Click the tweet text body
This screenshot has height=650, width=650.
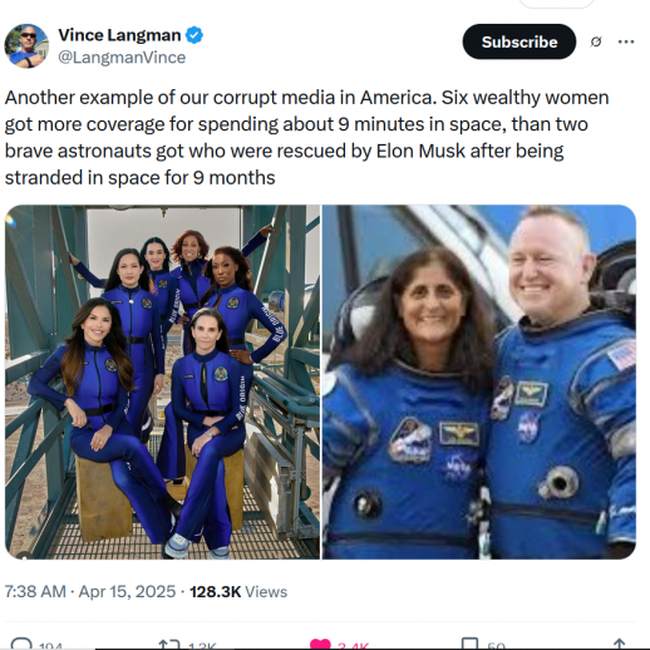click(x=307, y=138)
